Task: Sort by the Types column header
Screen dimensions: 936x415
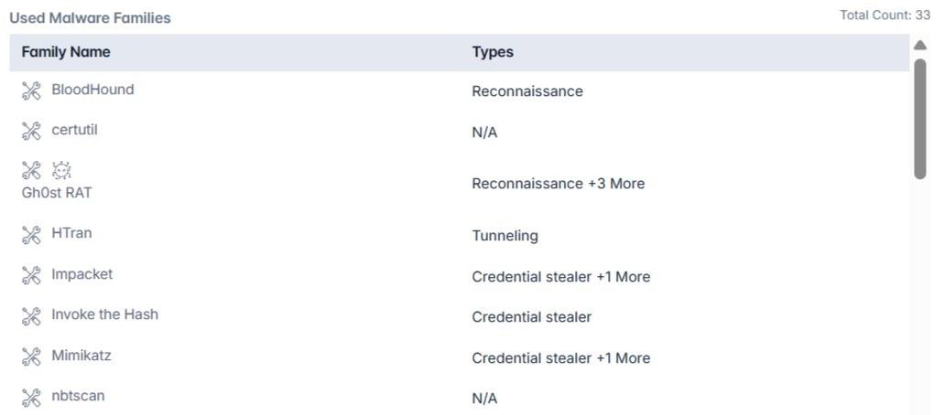Action: 493,52
